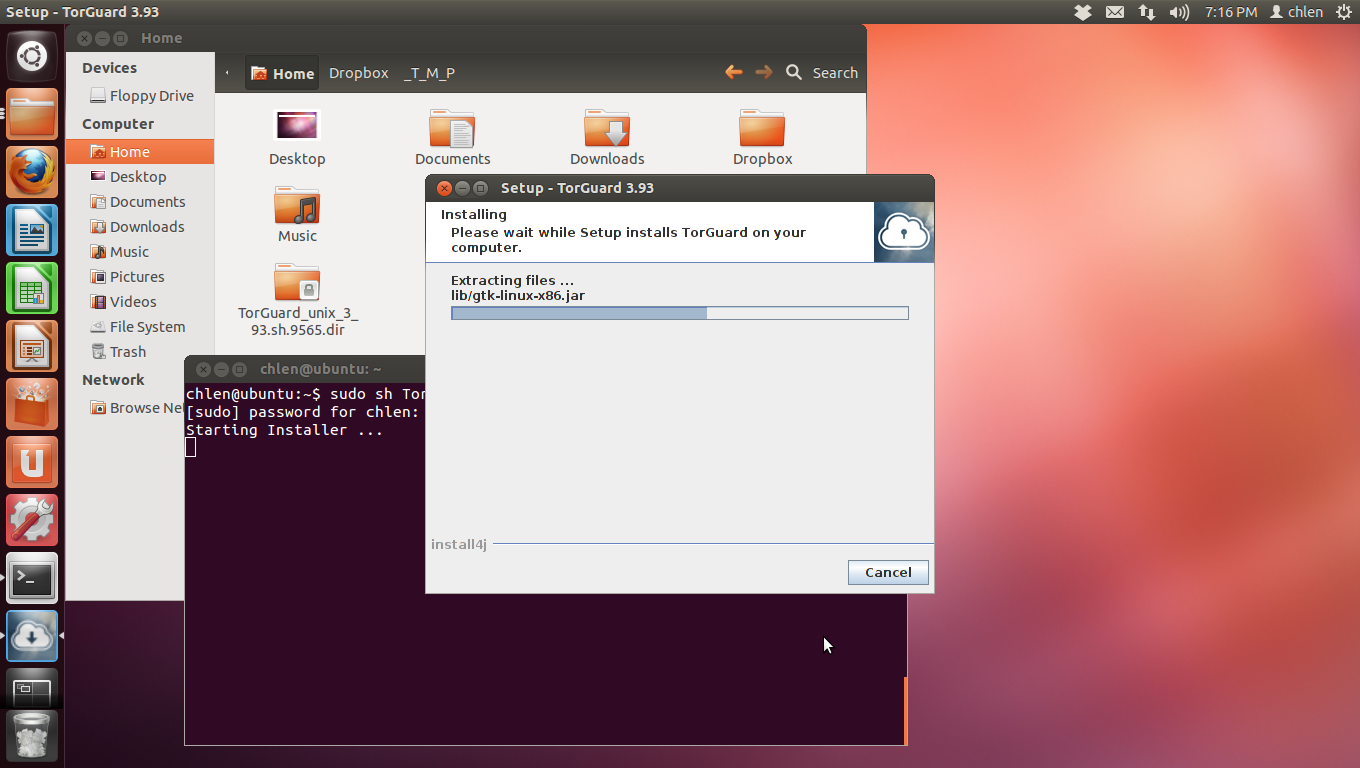Select Home in sidebar

coord(140,152)
